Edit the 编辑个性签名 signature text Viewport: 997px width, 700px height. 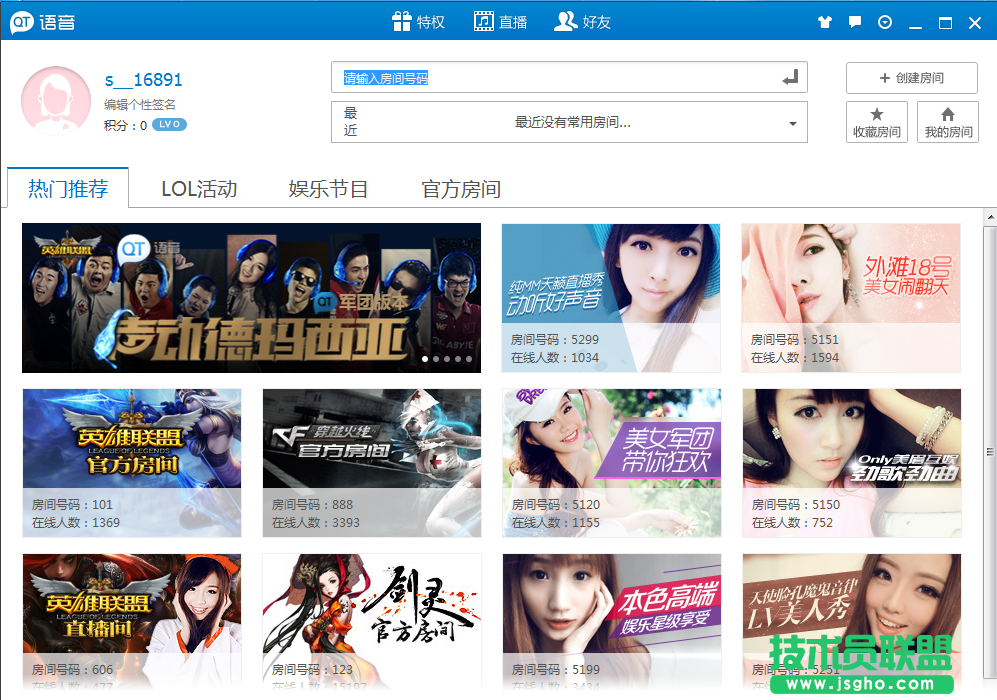(x=140, y=104)
